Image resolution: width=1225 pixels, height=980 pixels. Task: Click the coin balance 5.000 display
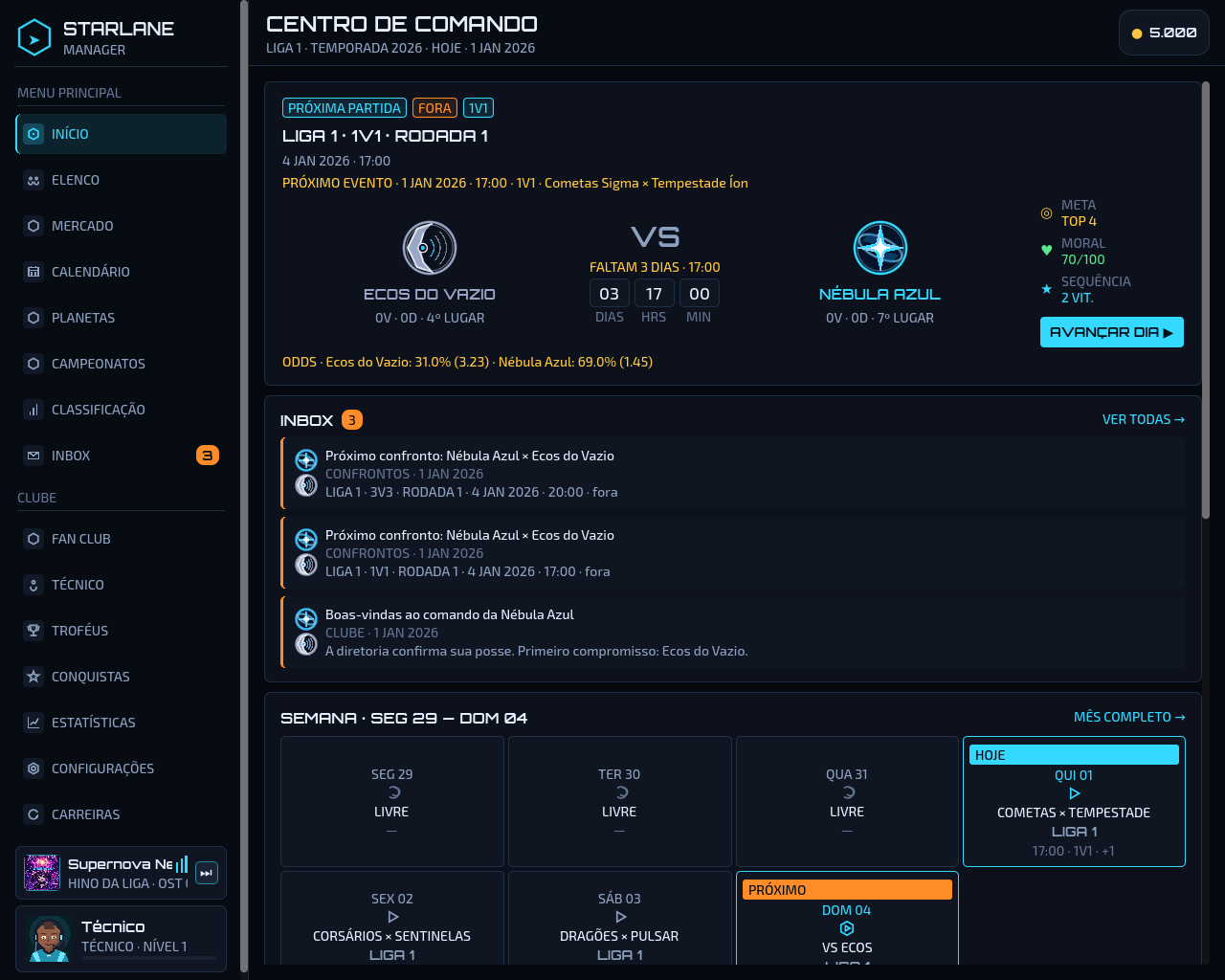tap(1164, 33)
